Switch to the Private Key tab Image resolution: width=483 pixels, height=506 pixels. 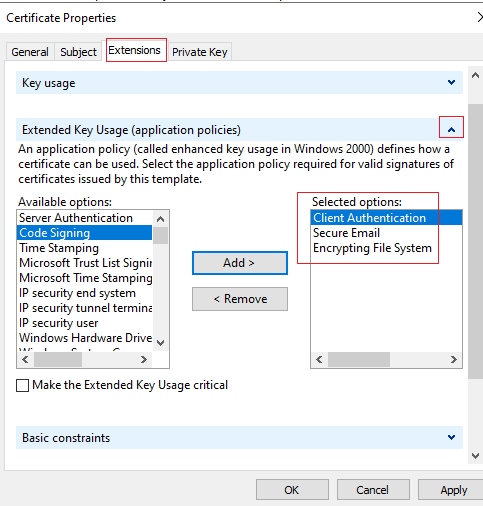(200, 52)
